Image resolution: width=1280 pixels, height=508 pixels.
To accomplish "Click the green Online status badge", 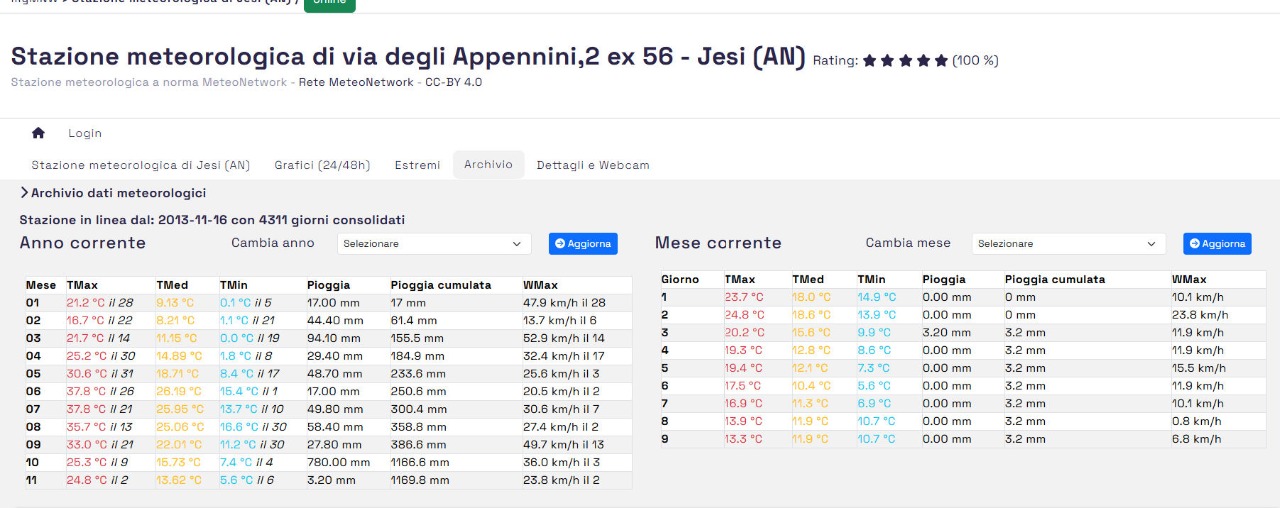I will tap(329, 3).
